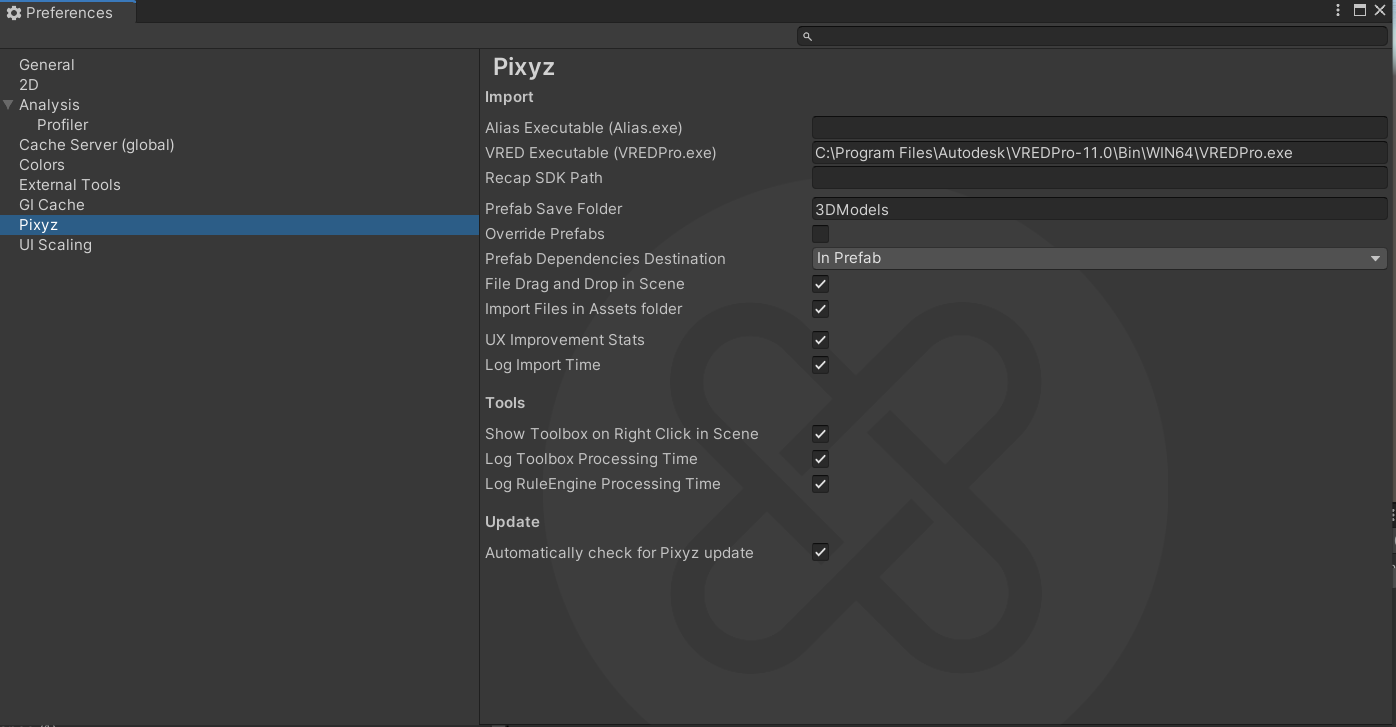The width and height of the screenshot is (1396, 727).
Task: Maximize the Preferences window
Action: coord(1360,10)
